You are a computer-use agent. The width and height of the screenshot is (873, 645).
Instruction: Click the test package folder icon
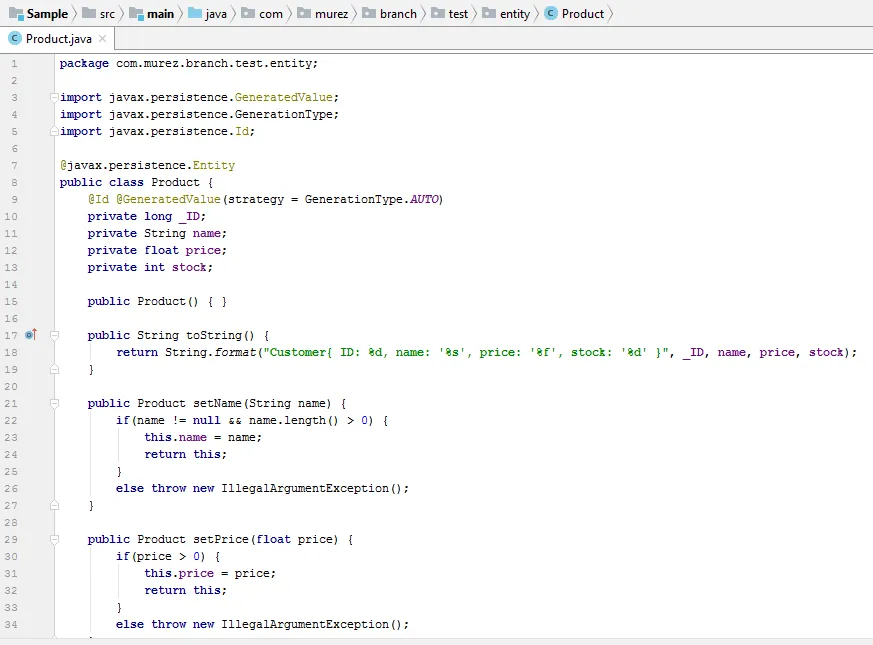coord(438,13)
